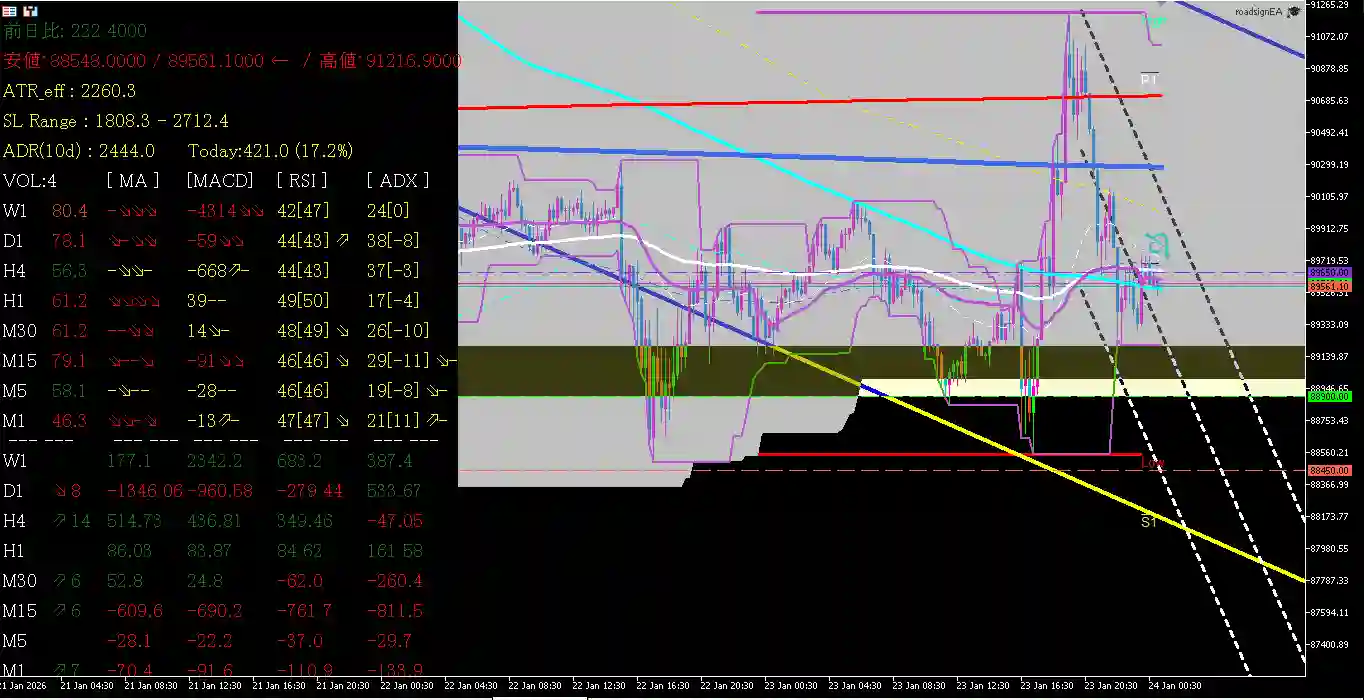
Task: Select the [RSI] column header
Action: click(x=301, y=180)
